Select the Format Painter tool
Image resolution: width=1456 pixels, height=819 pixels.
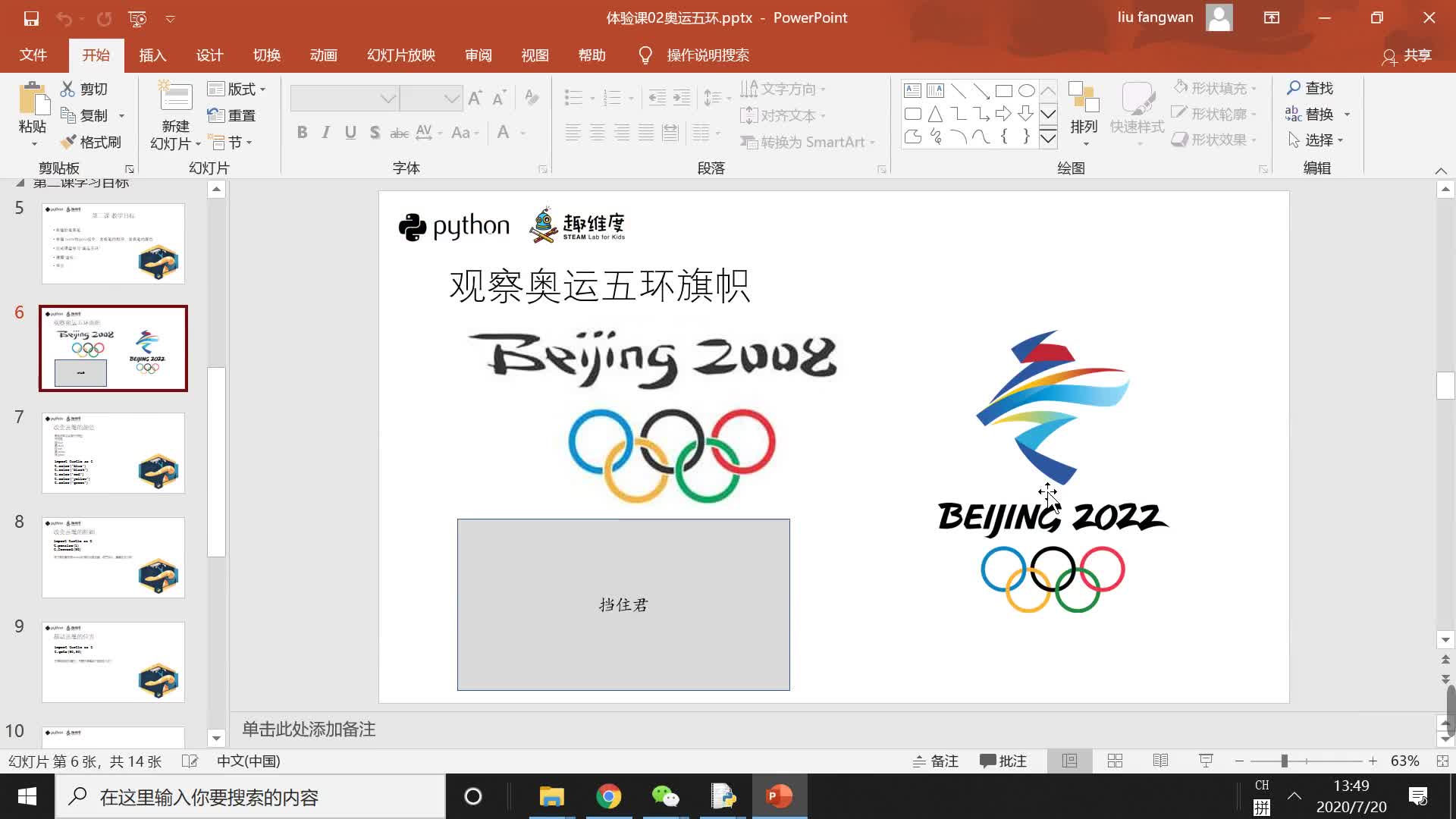pyautogui.click(x=90, y=142)
